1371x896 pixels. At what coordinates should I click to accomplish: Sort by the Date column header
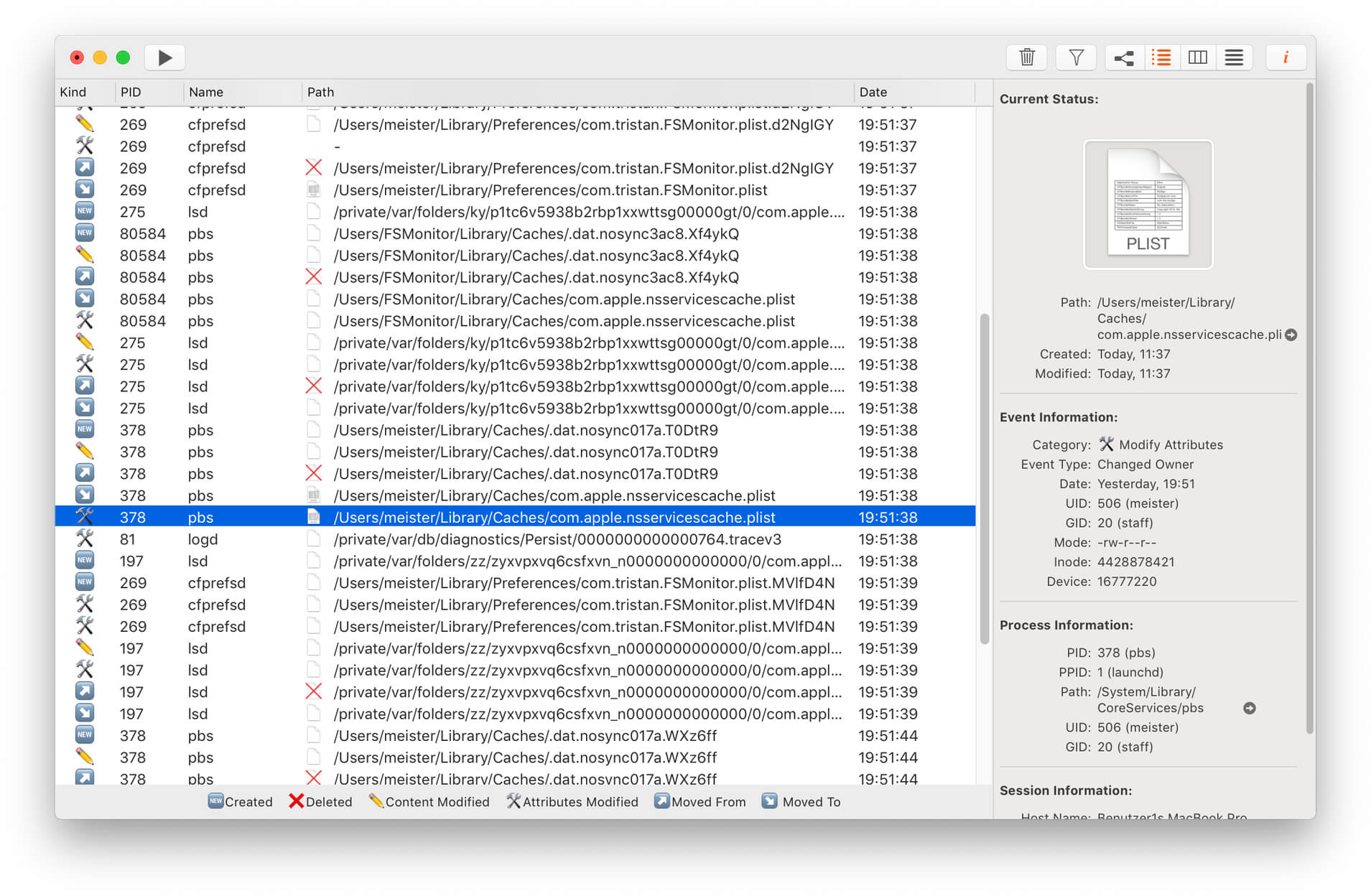pos(914,92)
